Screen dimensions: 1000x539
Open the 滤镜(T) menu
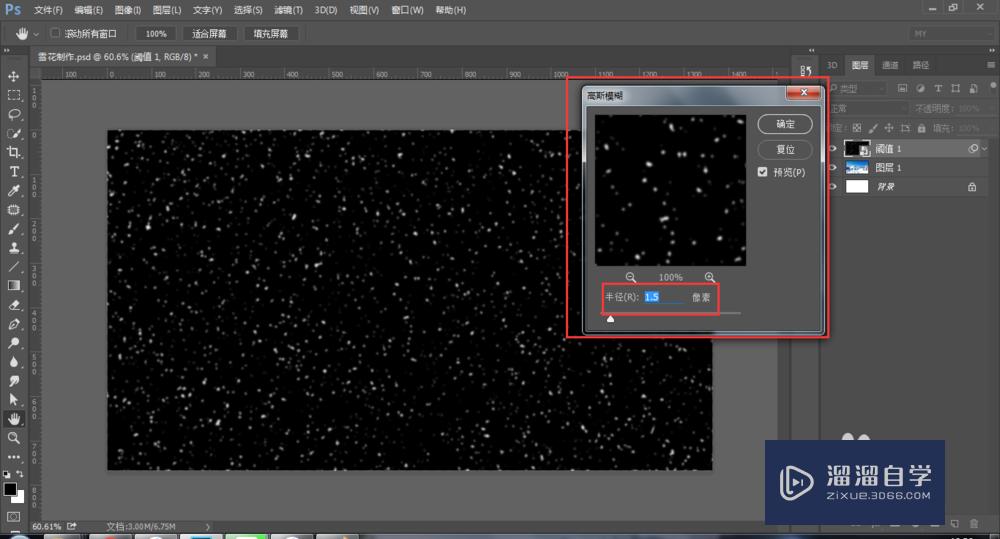288,10
